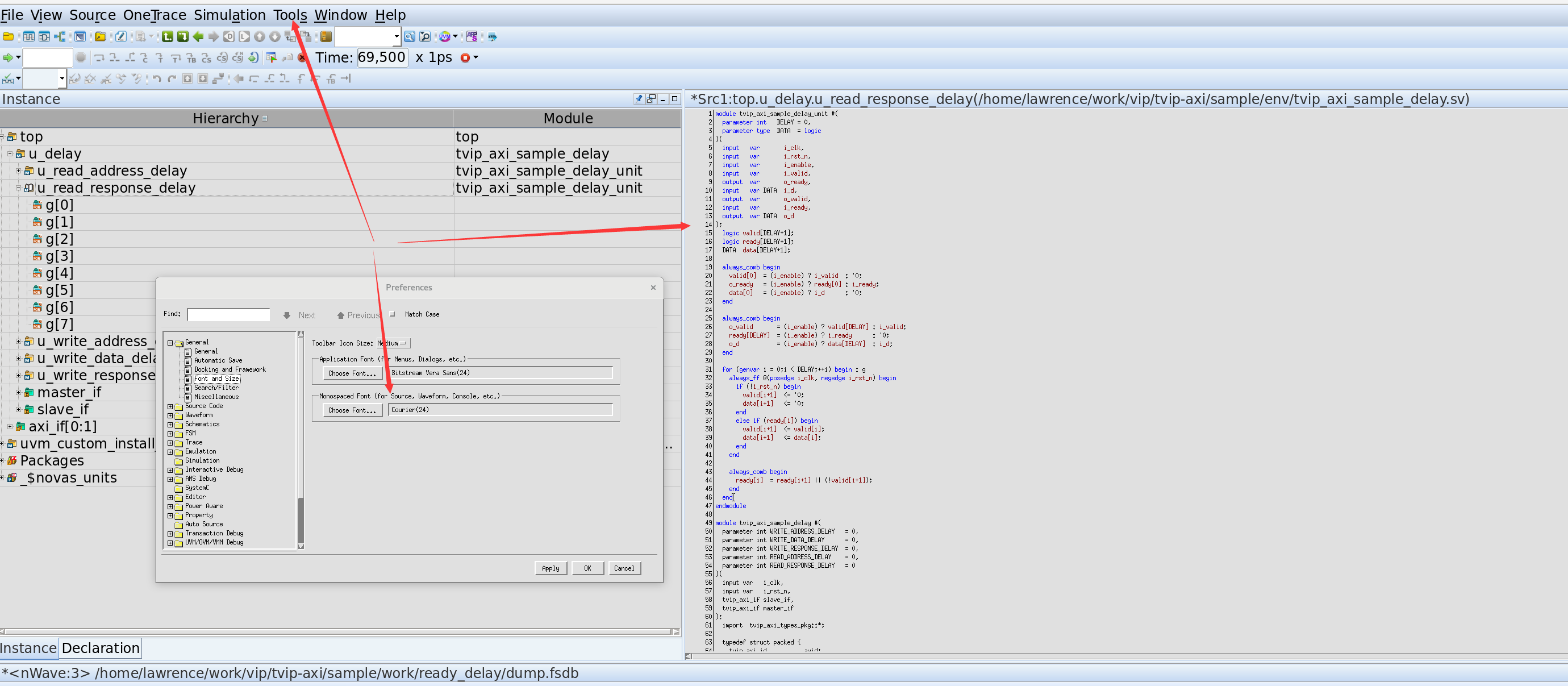Click the Apps toolbar icon
The image size is (1568, 686).
[x=472, y=36]
